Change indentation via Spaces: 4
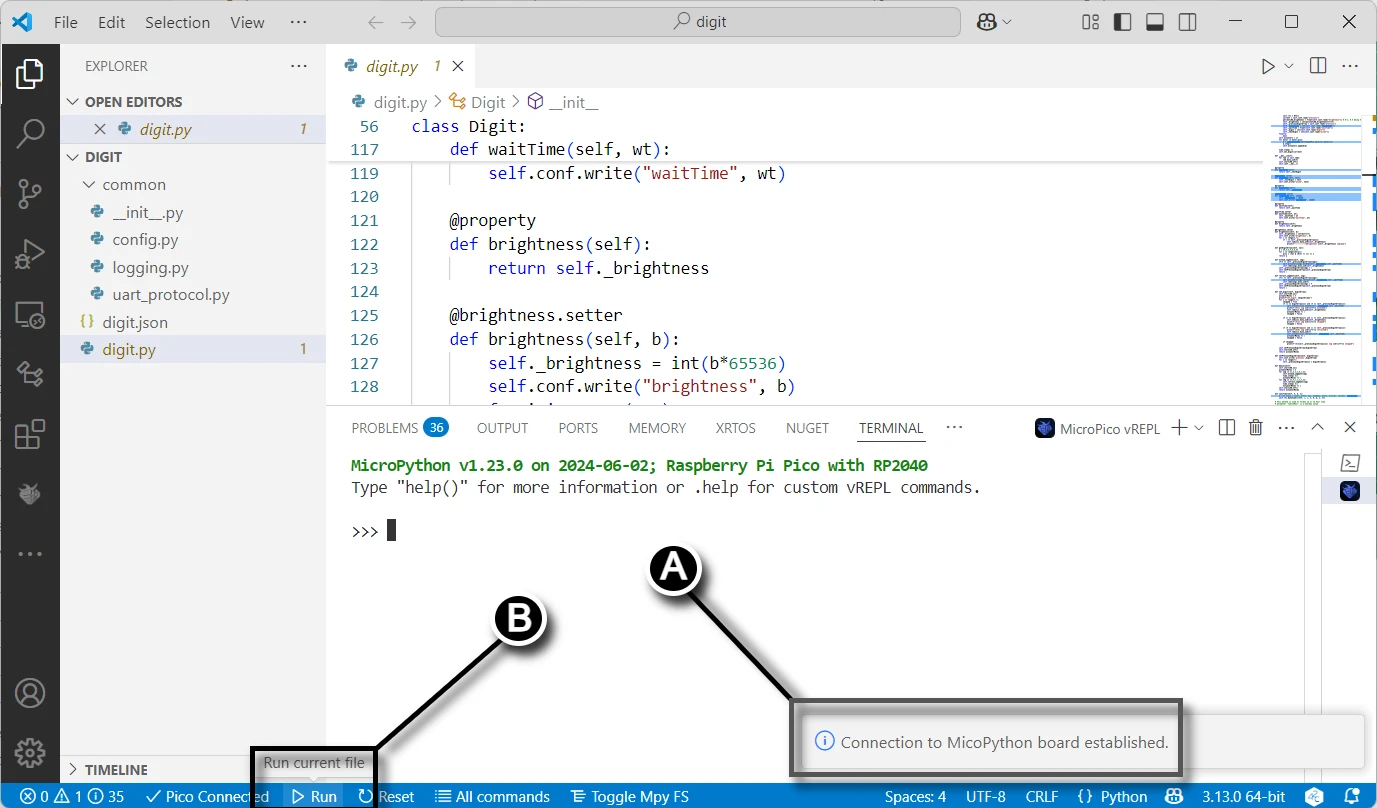This screenshot has width=1377, height=808. [x=915, y=797]
